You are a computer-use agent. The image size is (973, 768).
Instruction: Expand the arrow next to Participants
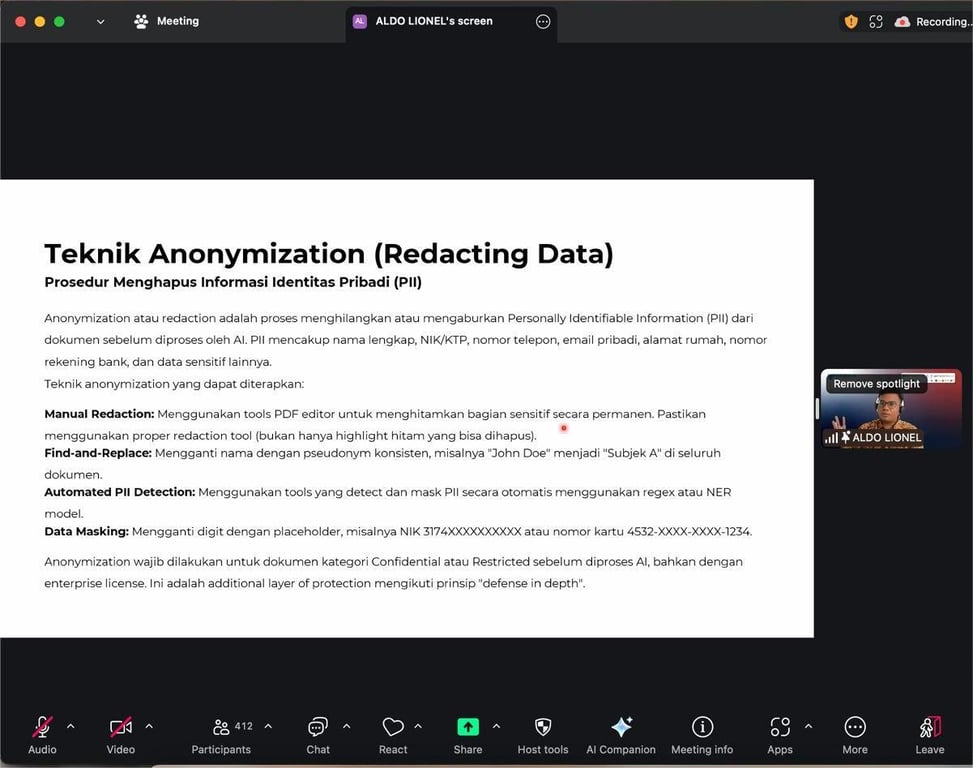[268, 726]
